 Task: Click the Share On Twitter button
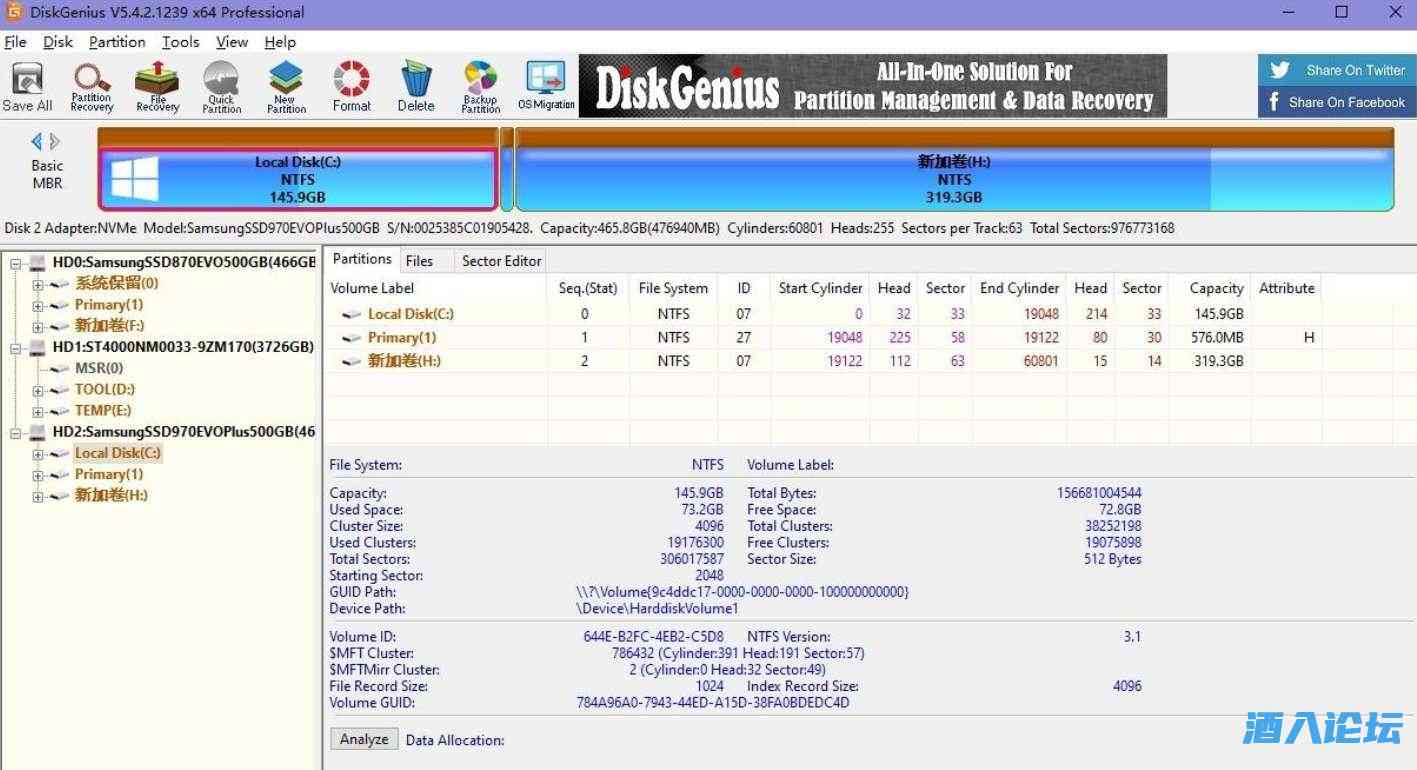click(1337, 70)
